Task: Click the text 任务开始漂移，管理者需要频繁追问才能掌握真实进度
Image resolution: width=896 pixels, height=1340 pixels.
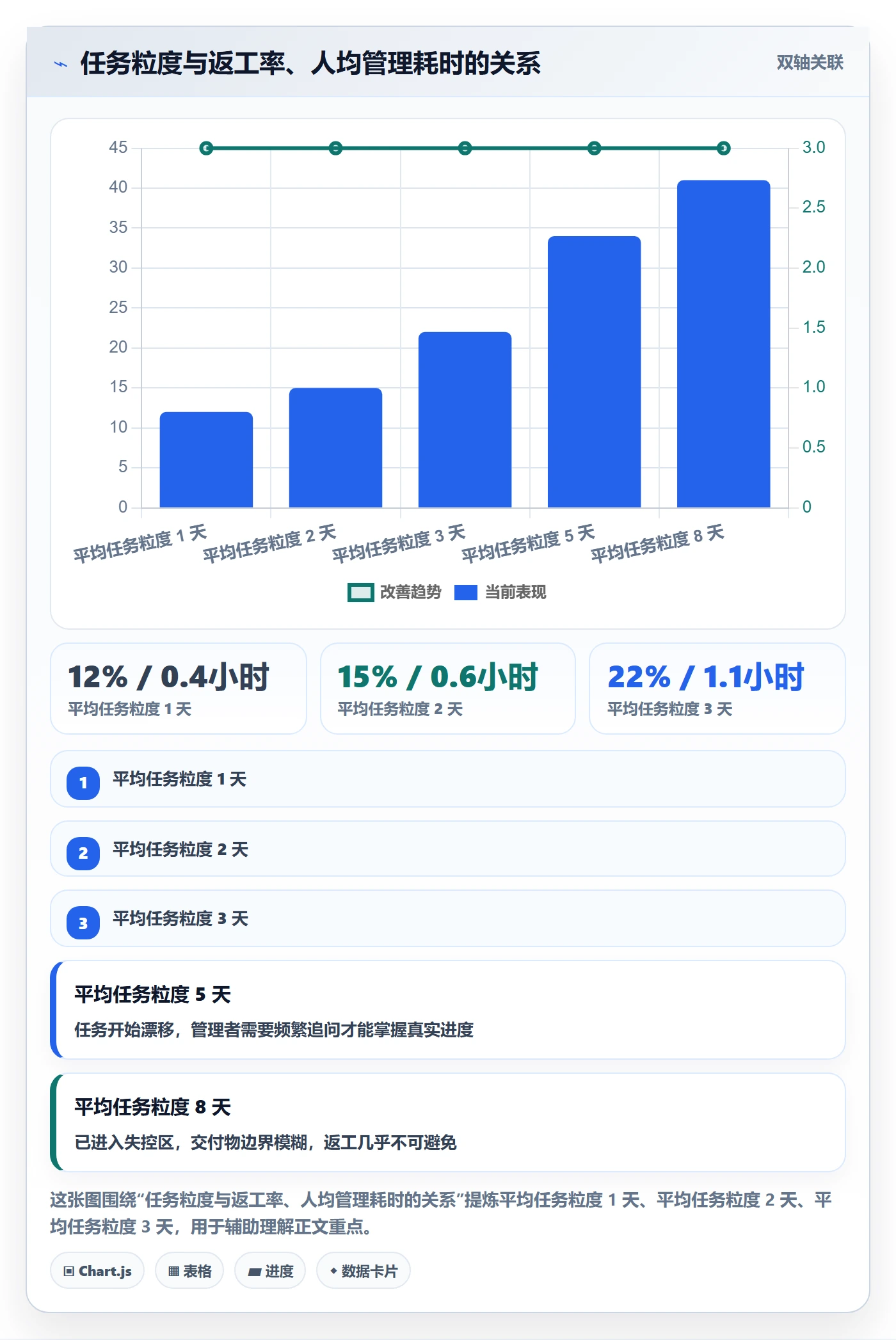Action: (274, 1030)
